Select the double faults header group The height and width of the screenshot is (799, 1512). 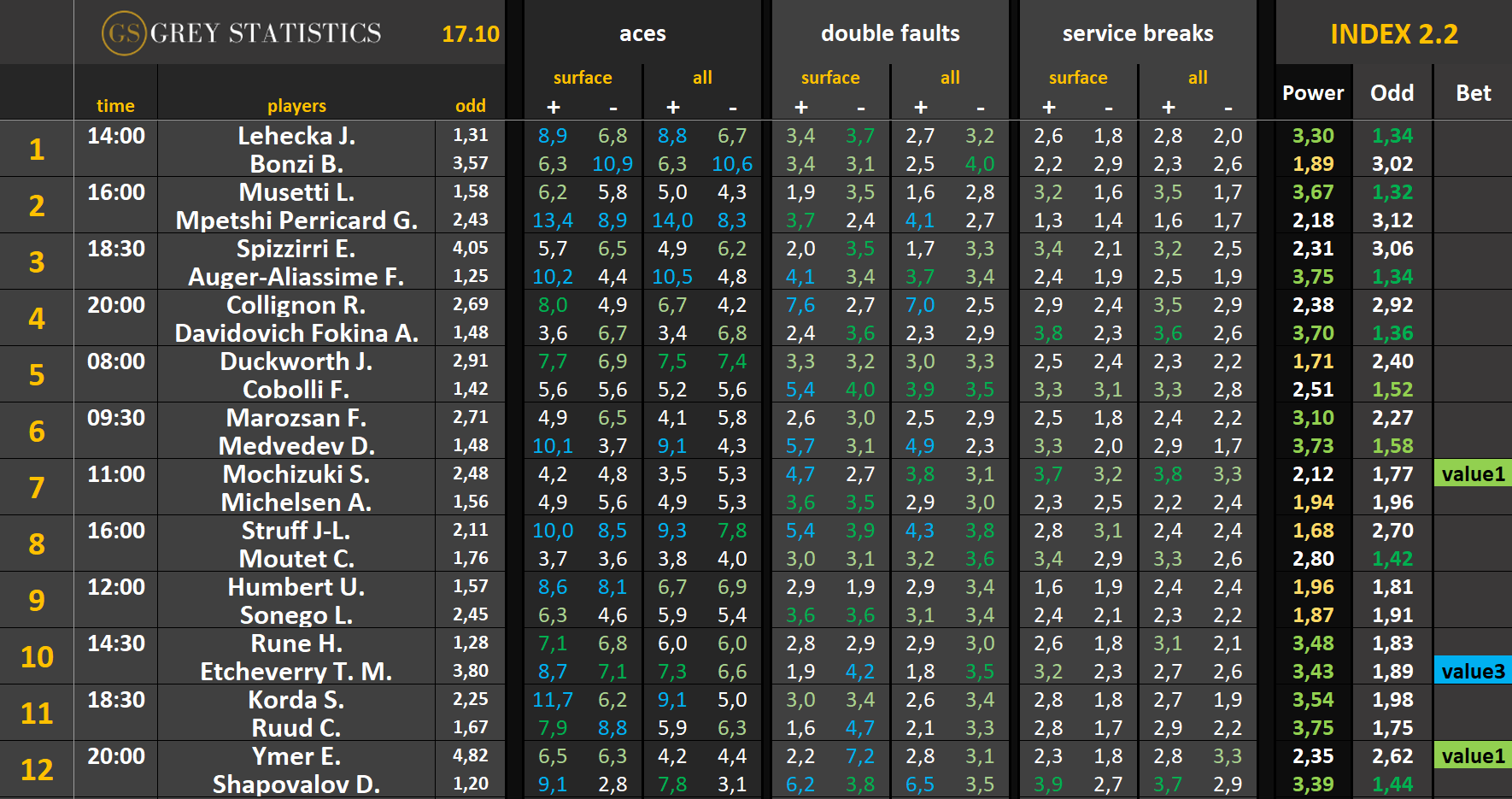point(890,34)
